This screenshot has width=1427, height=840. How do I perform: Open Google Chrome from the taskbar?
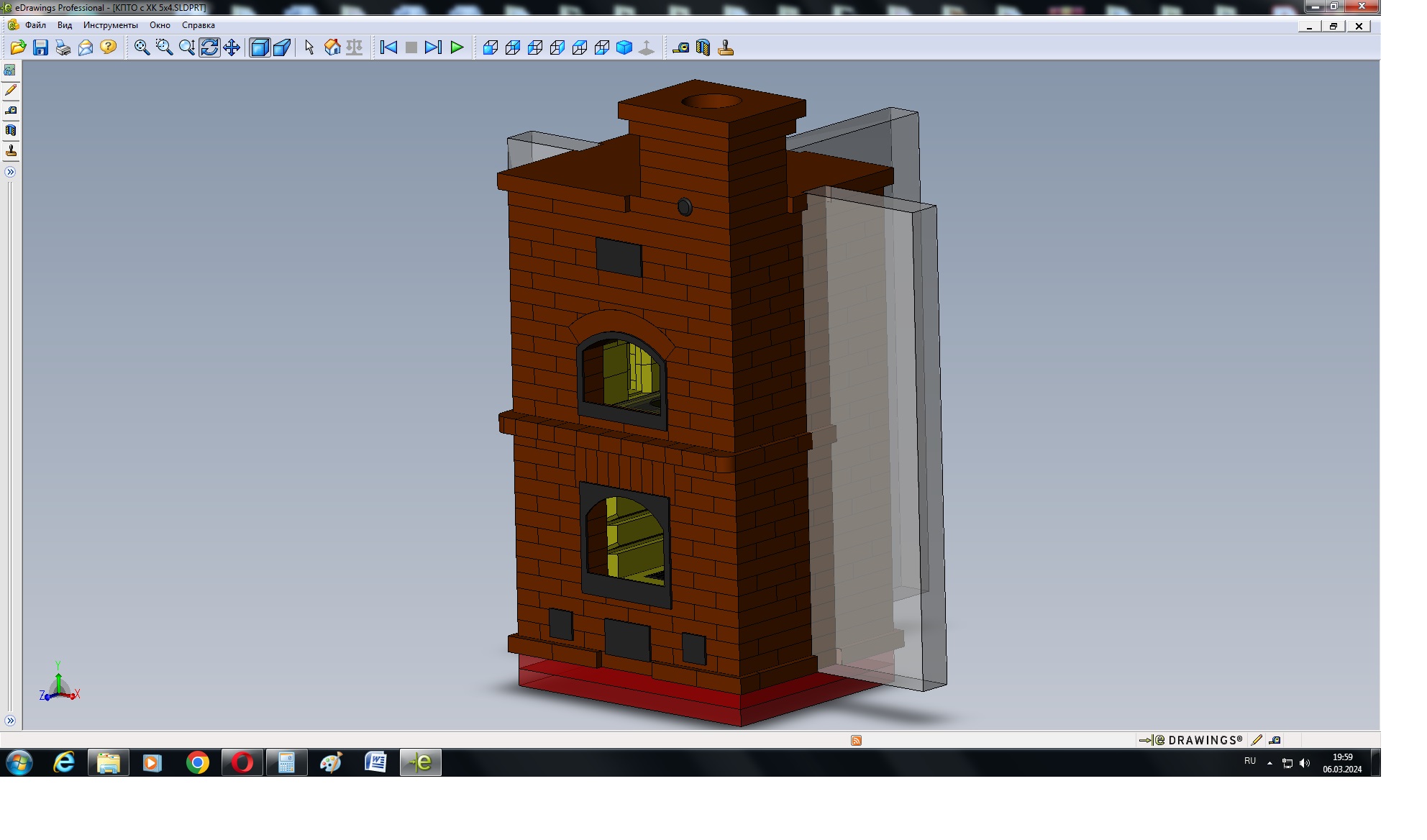click(197, 762)
